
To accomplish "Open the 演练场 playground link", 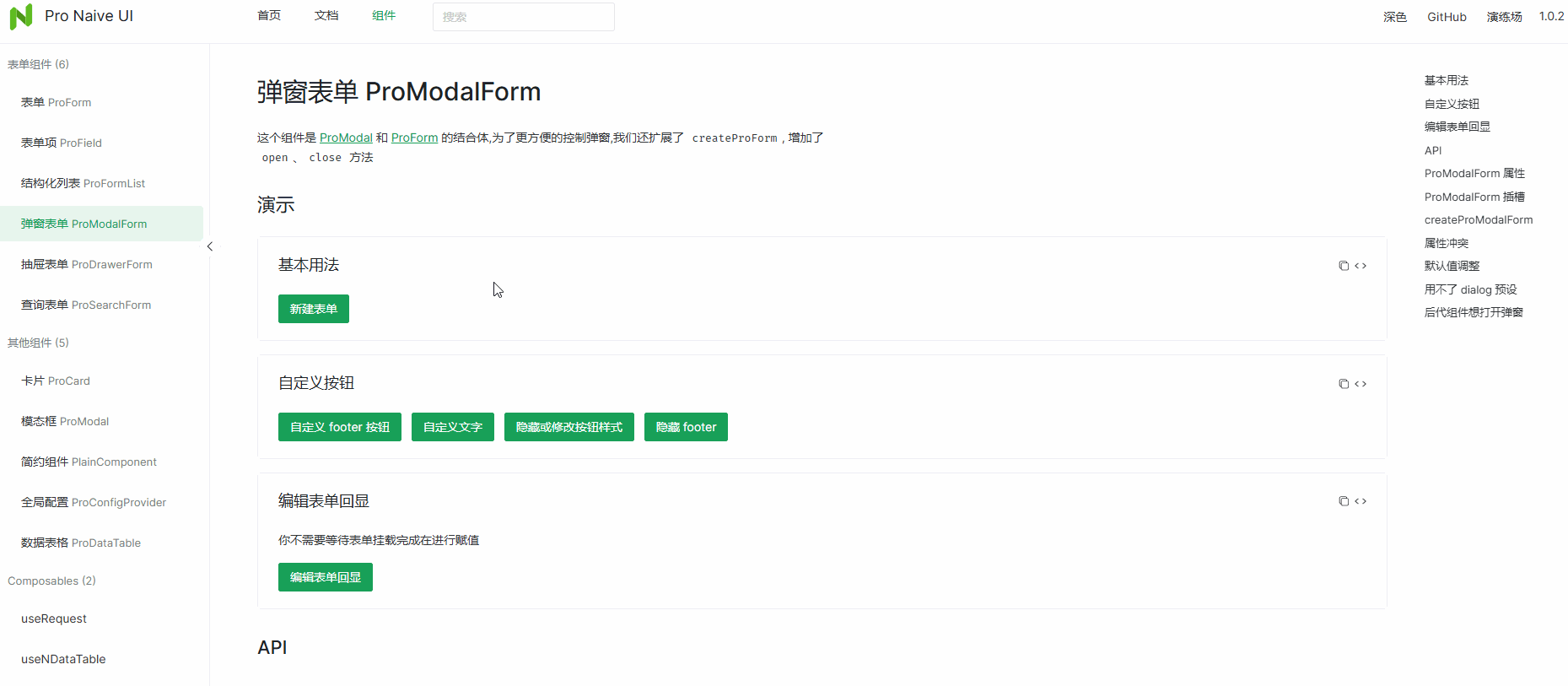I will click(1504, 17).
